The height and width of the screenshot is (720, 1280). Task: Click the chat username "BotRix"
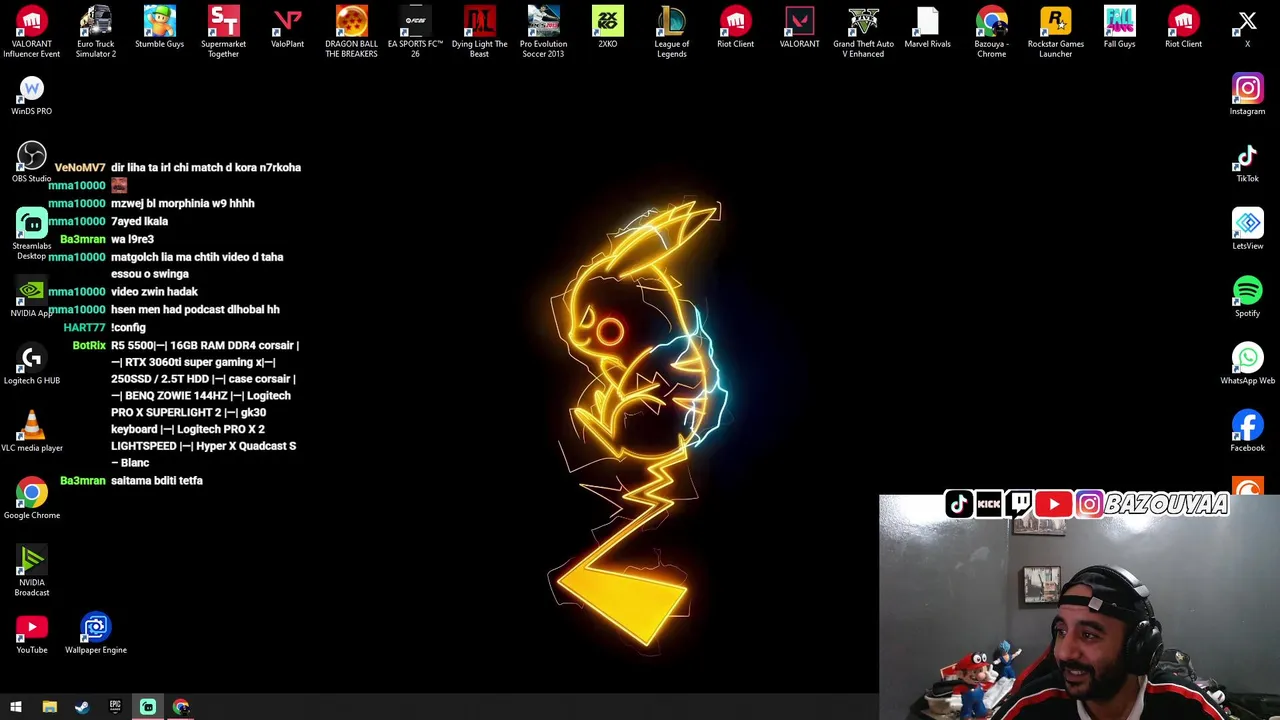pyautogui.click(x=89, y=345)
